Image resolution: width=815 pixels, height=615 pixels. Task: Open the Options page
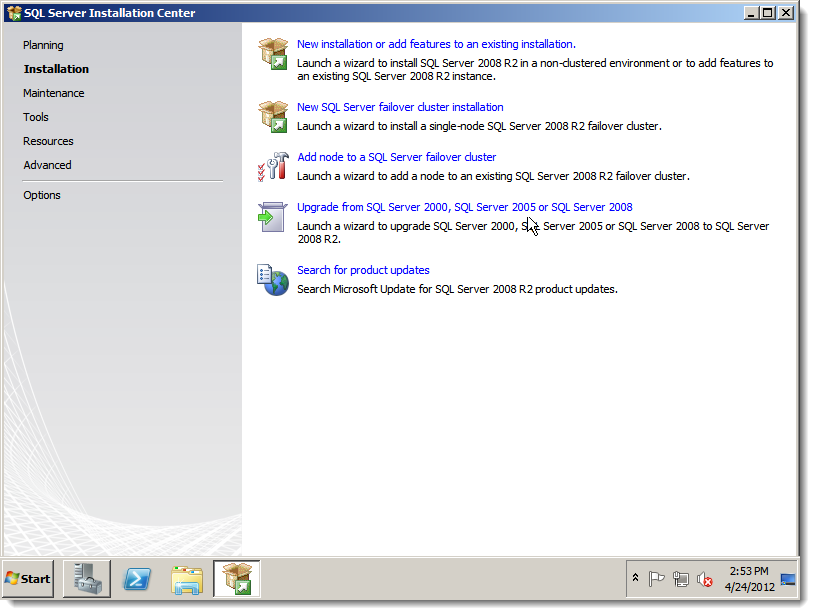42,195
